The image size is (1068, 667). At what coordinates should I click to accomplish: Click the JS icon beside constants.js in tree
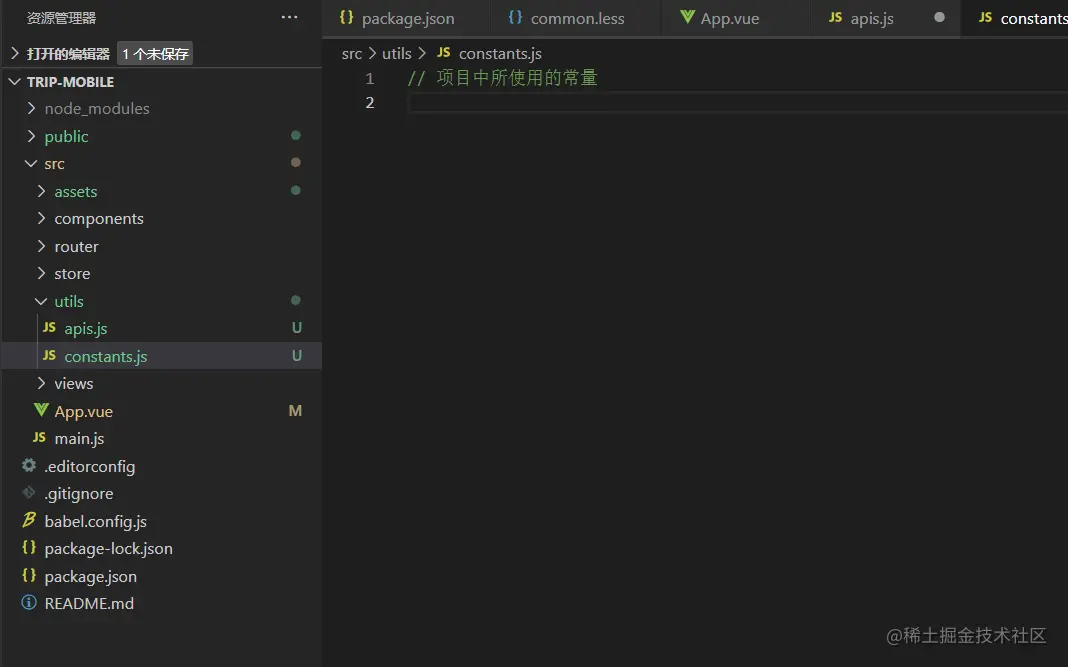tap(50, 356)
